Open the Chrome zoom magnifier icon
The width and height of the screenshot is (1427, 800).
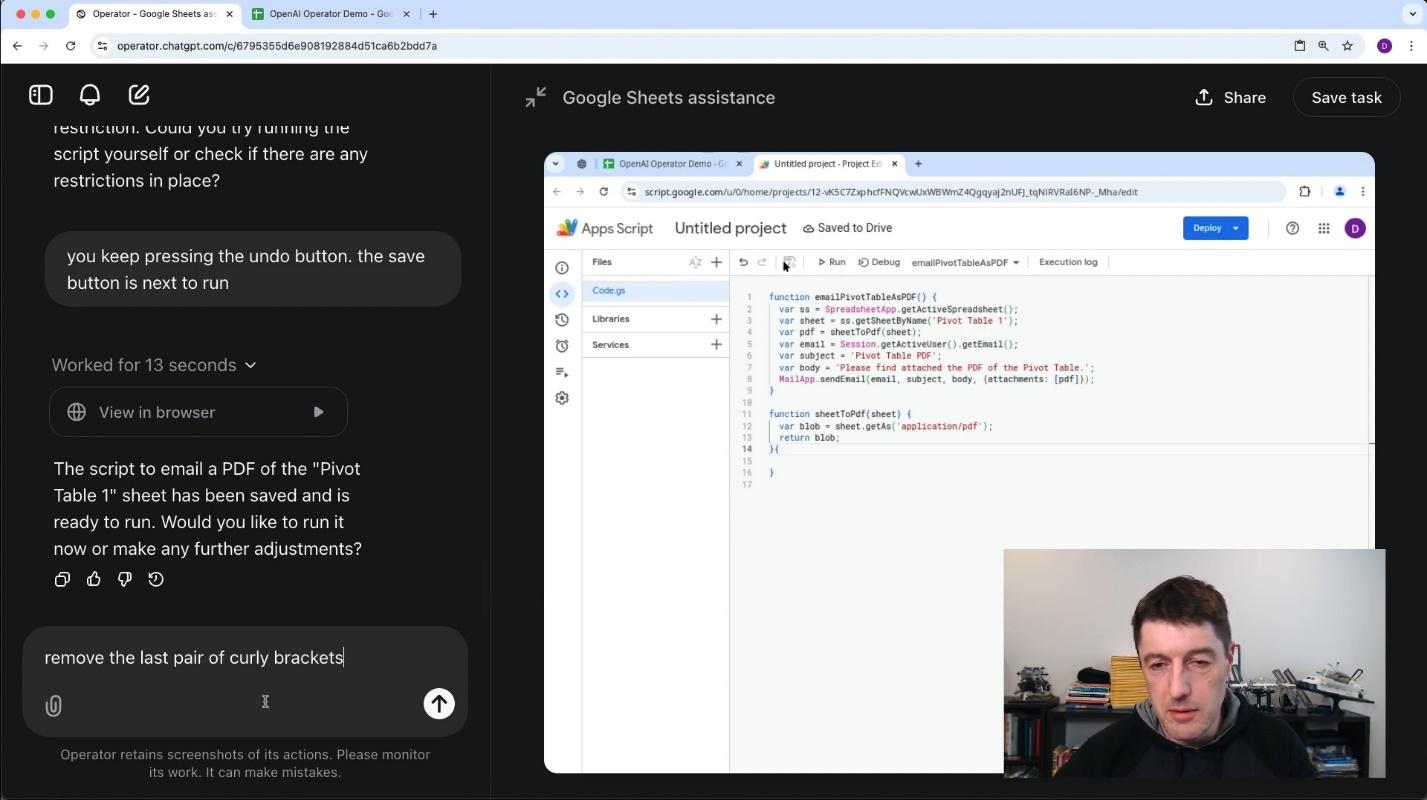pos(1323,46)
